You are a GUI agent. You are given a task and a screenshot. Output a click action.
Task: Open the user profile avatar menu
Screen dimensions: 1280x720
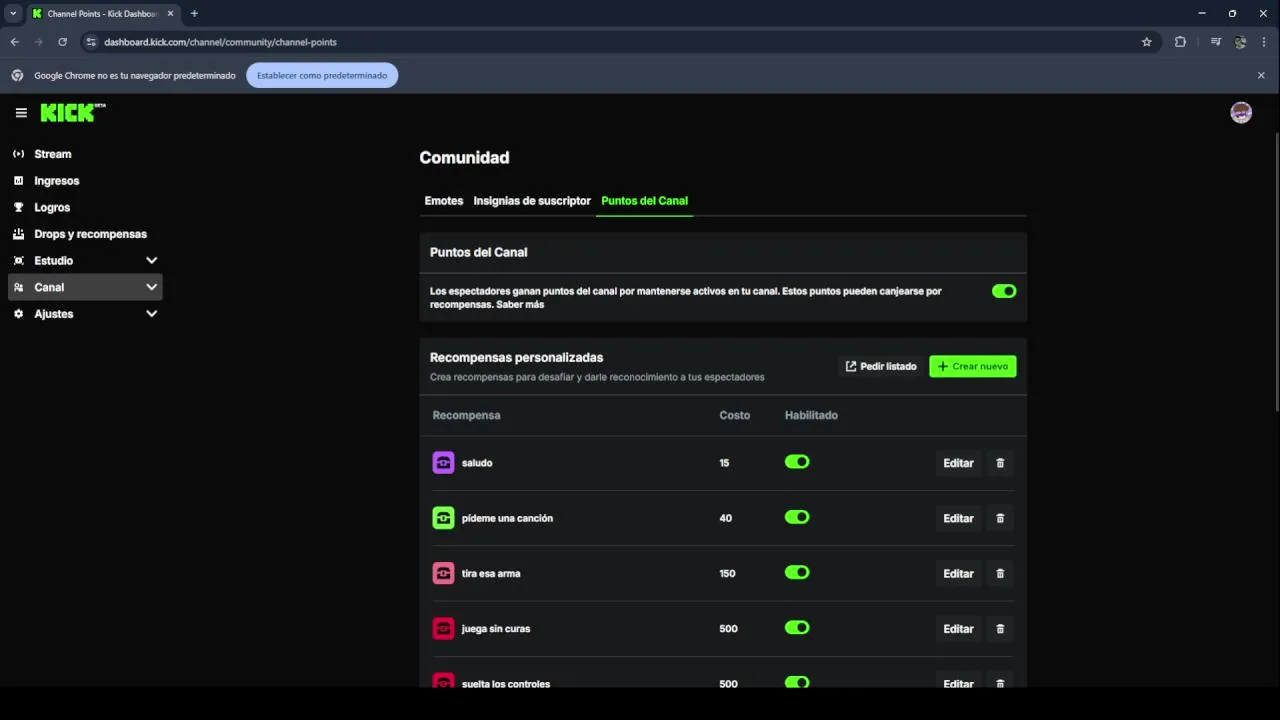tap(1241, 113)
